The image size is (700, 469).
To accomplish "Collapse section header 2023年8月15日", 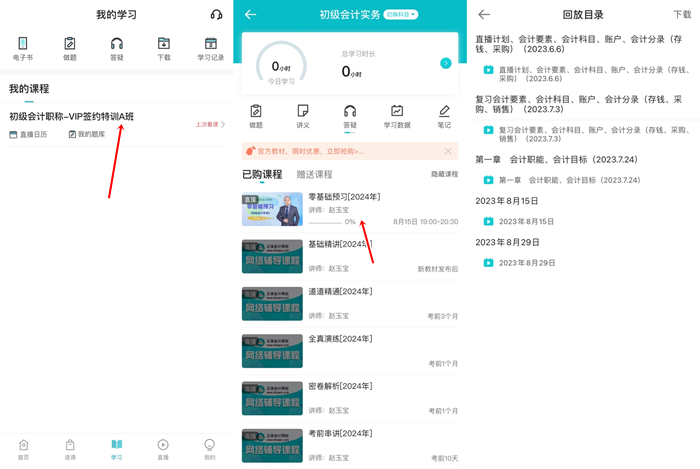I will pyautogui.click(x=507, y=201).
